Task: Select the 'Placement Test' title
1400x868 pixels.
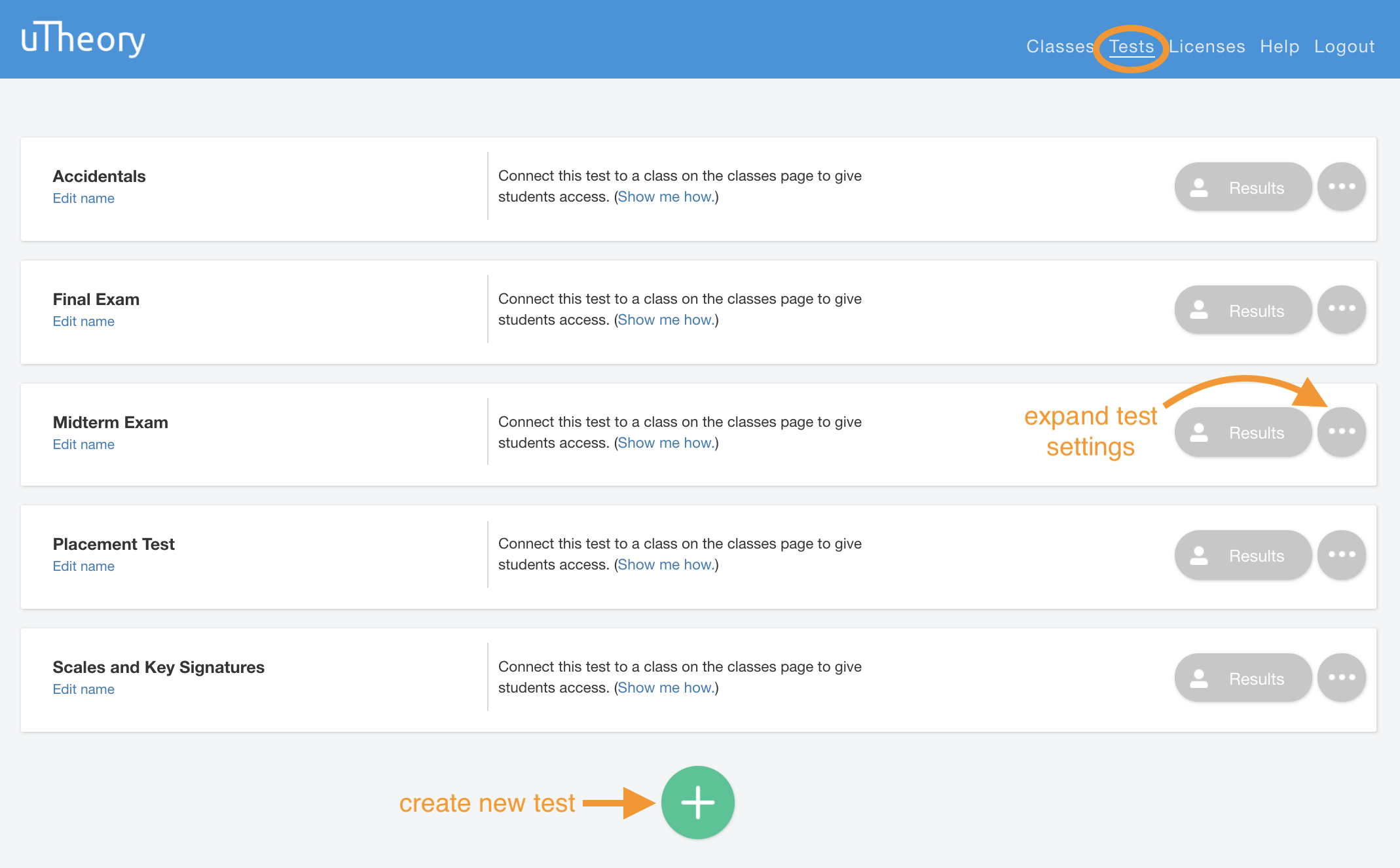Action: [114, 544]
